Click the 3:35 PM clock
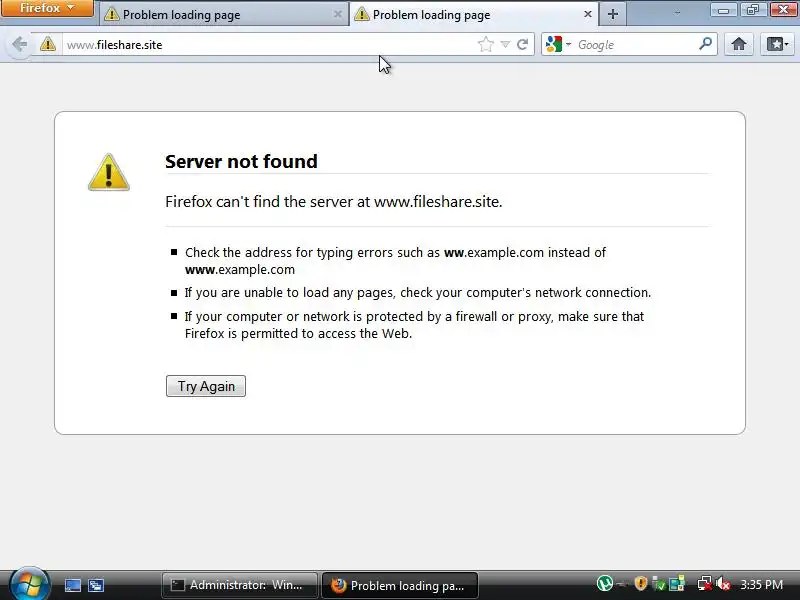The width and height of the screenshot is (800, 600). click(762, 584)
